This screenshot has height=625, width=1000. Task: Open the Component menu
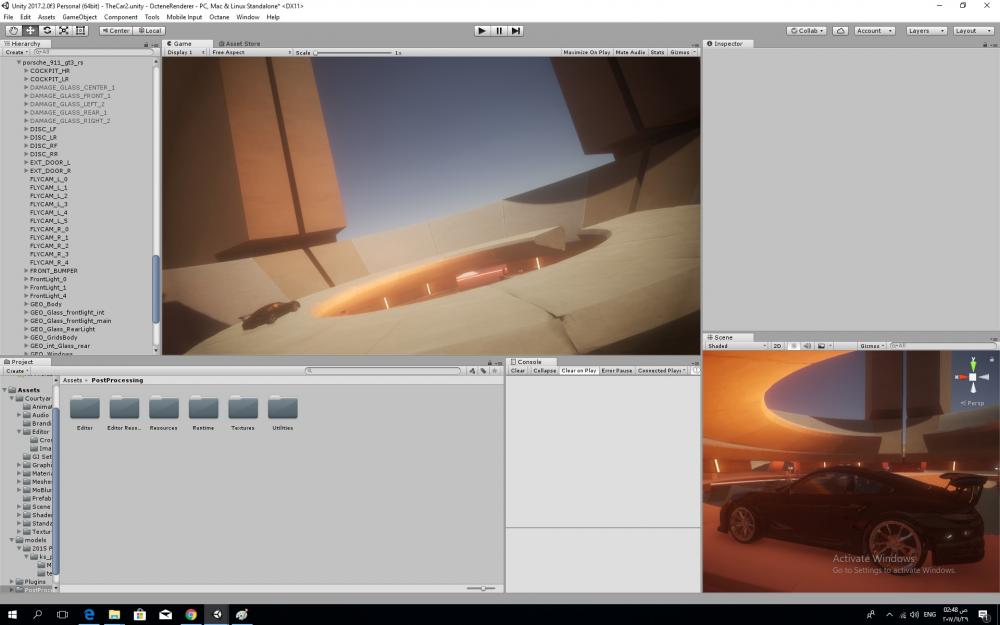[121, 17]
